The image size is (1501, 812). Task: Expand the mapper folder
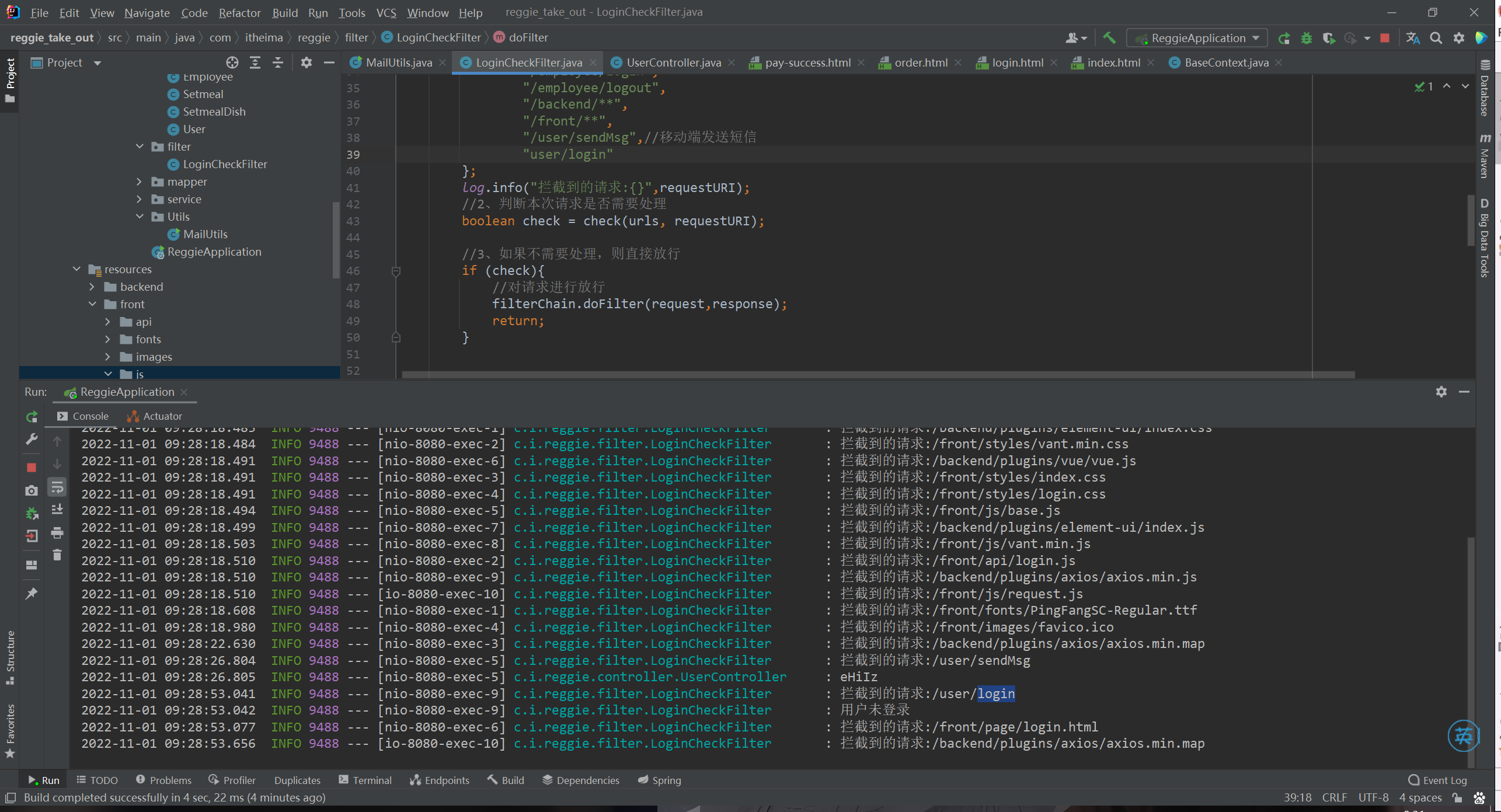[139, 182]
